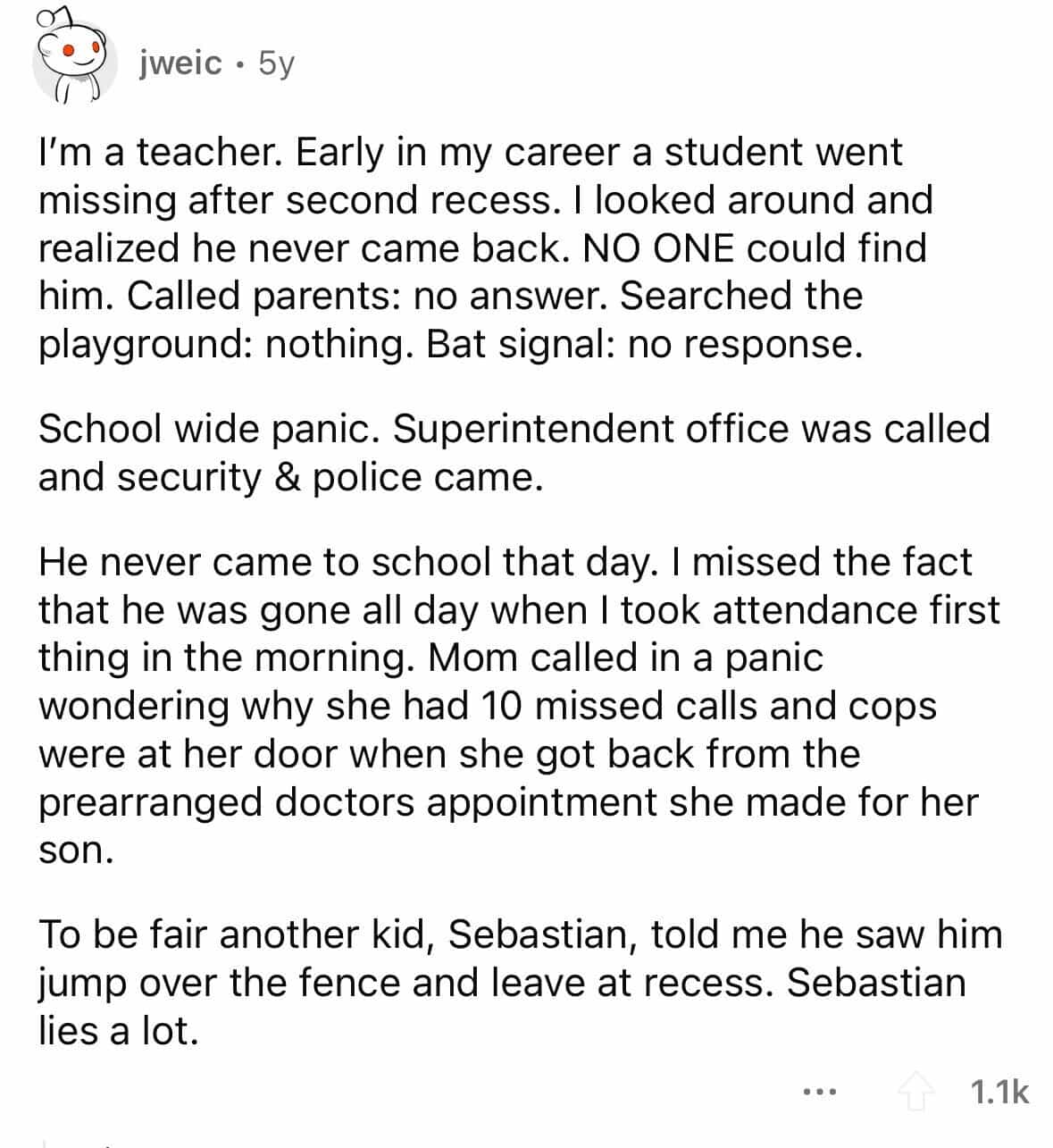Click the username 'jweic'
1053x1148 pixels.
179,63
